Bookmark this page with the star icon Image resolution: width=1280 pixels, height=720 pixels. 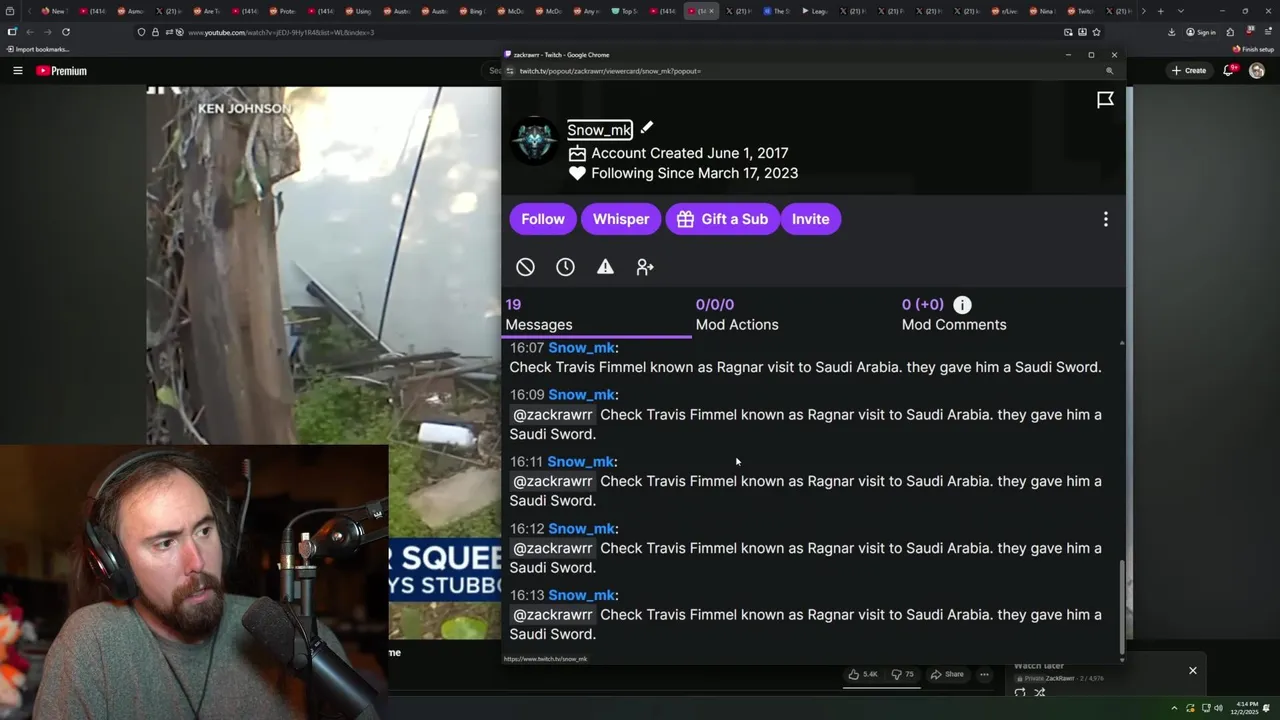1096,32
